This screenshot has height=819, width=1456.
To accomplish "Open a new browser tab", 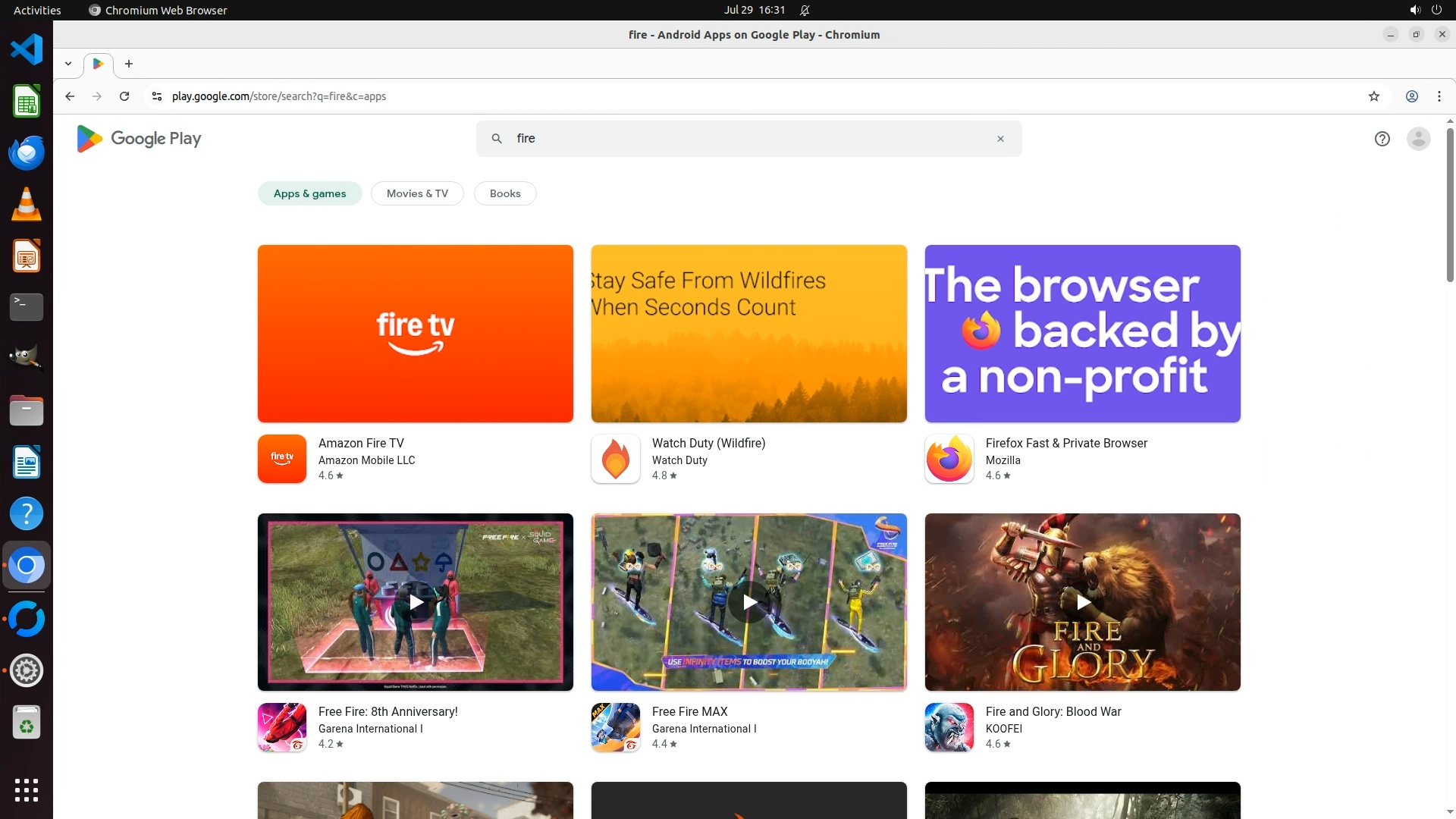I will tap(129, 64).
